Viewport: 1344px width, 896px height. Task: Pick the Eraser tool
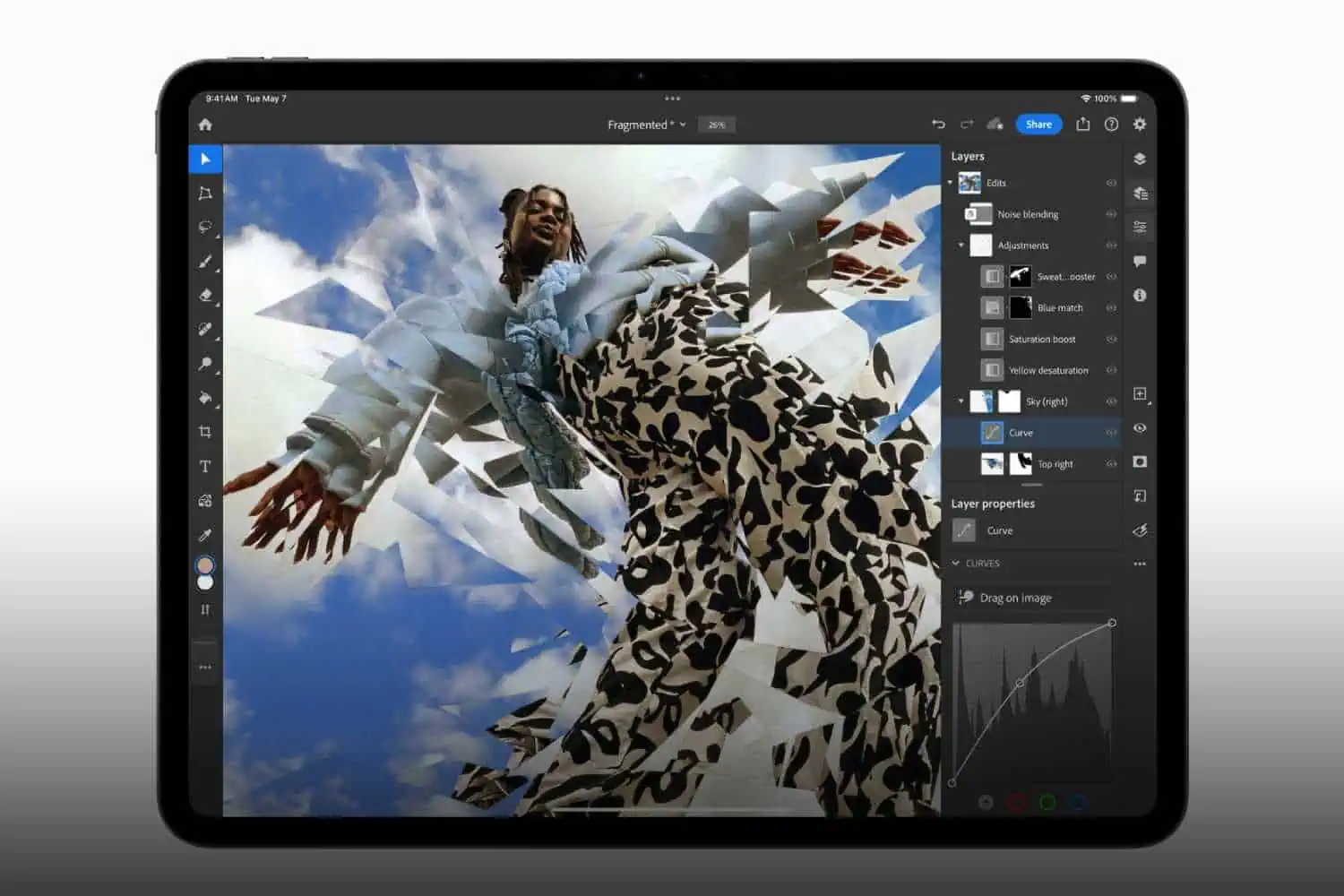tap(205, 295)
